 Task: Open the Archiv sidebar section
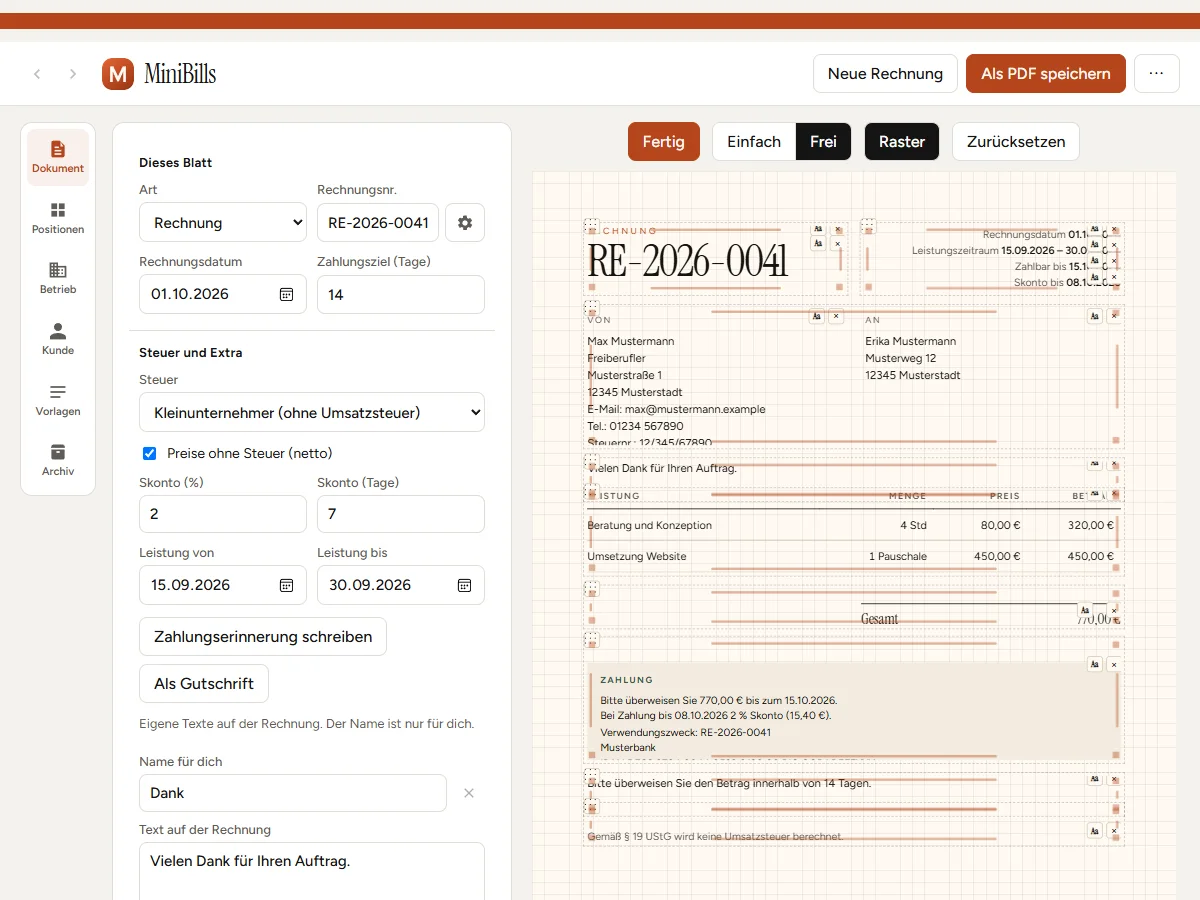pyautogui.click(x=58, y=461)
